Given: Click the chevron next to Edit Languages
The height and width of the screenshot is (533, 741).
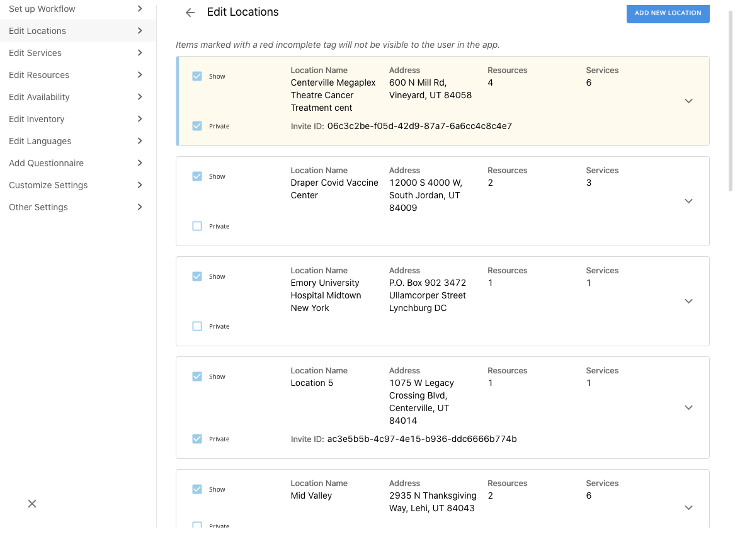Looking at the screenshot, I should 140,141.
